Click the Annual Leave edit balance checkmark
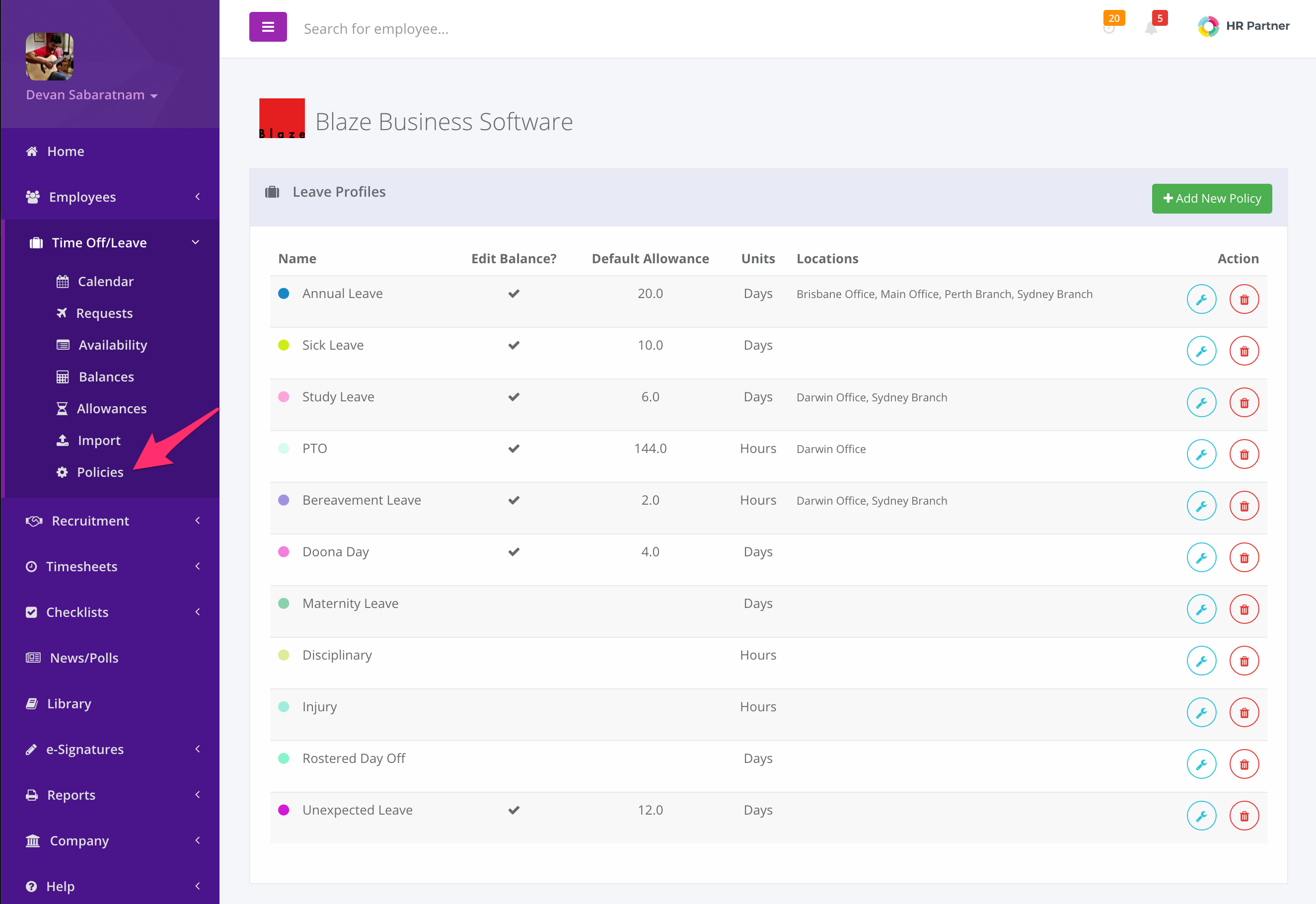Screen dimensions: 1316x904 513,294
